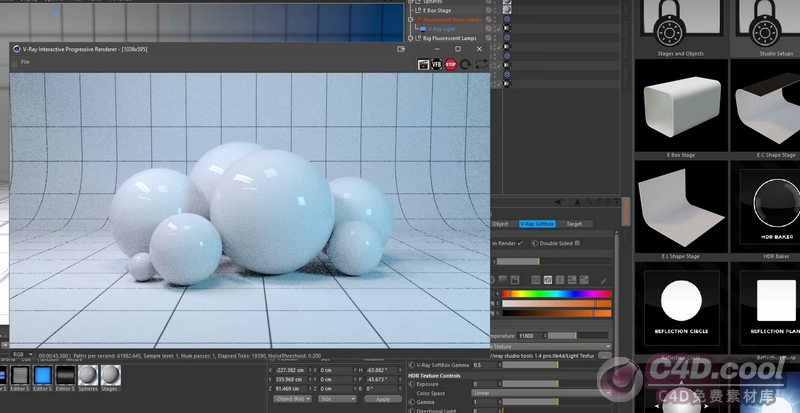Switch to the Target attribute tab

[x=574, y=224]
